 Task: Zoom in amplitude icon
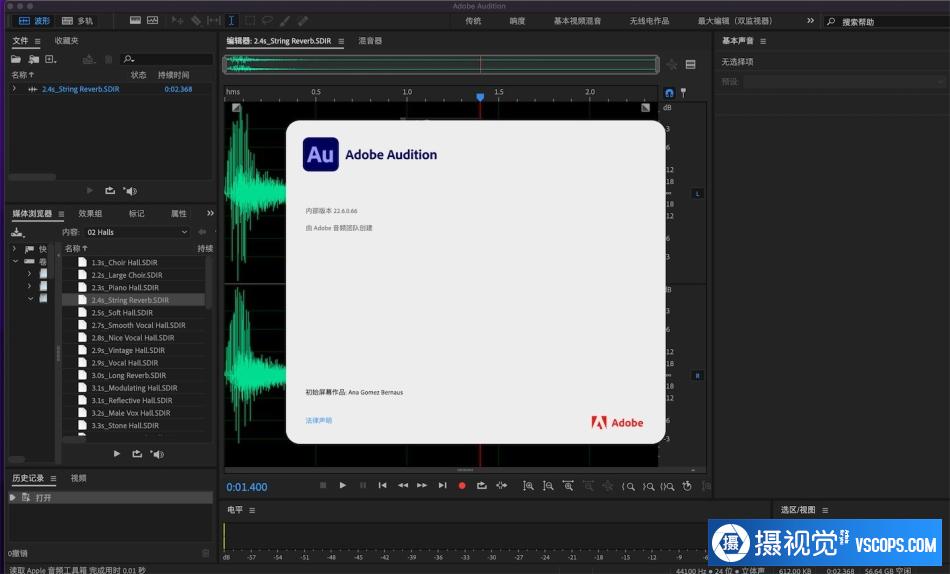(528, 486)
